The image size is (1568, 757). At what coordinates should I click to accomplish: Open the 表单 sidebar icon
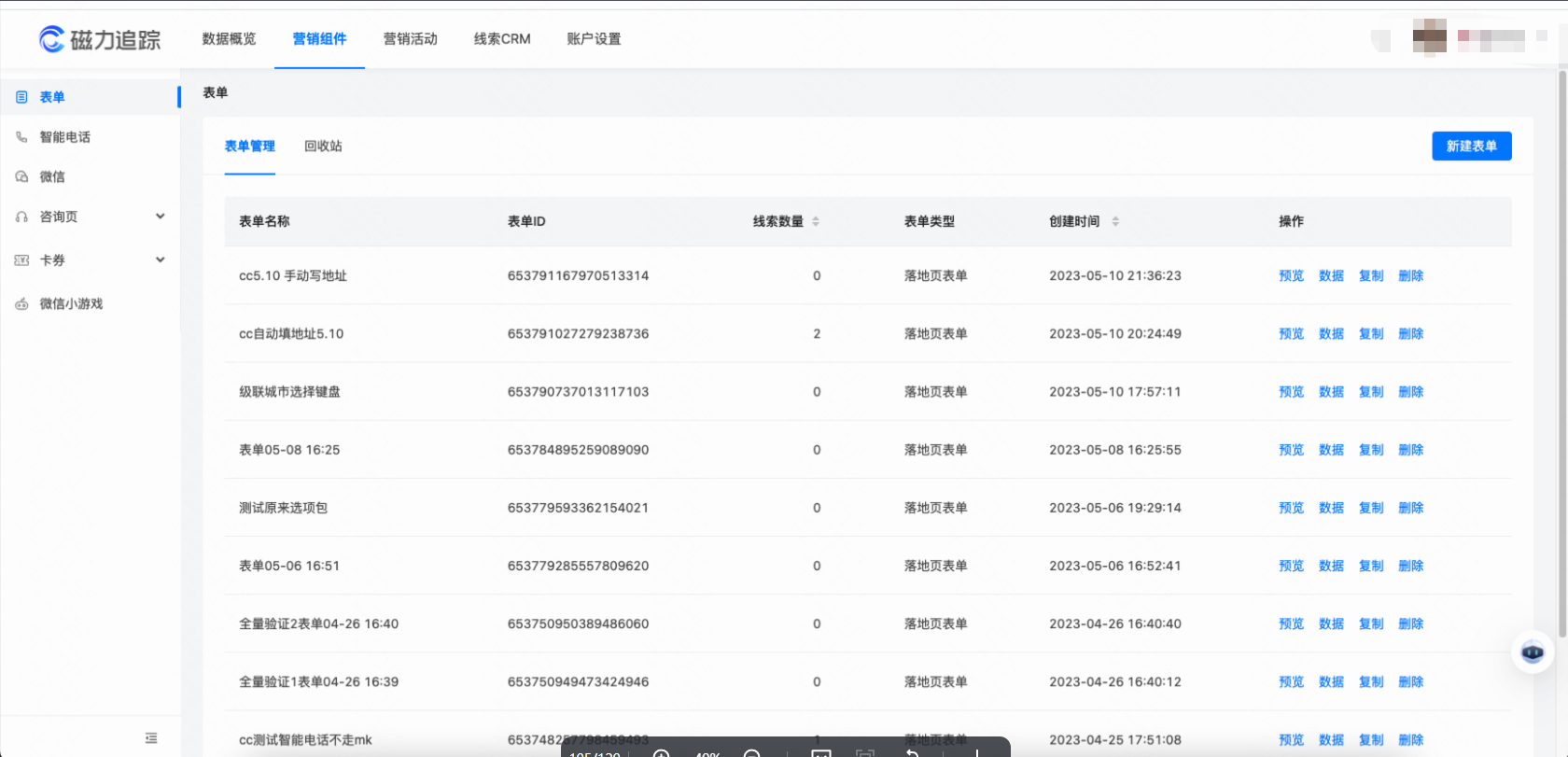click(x=21, y=97)
